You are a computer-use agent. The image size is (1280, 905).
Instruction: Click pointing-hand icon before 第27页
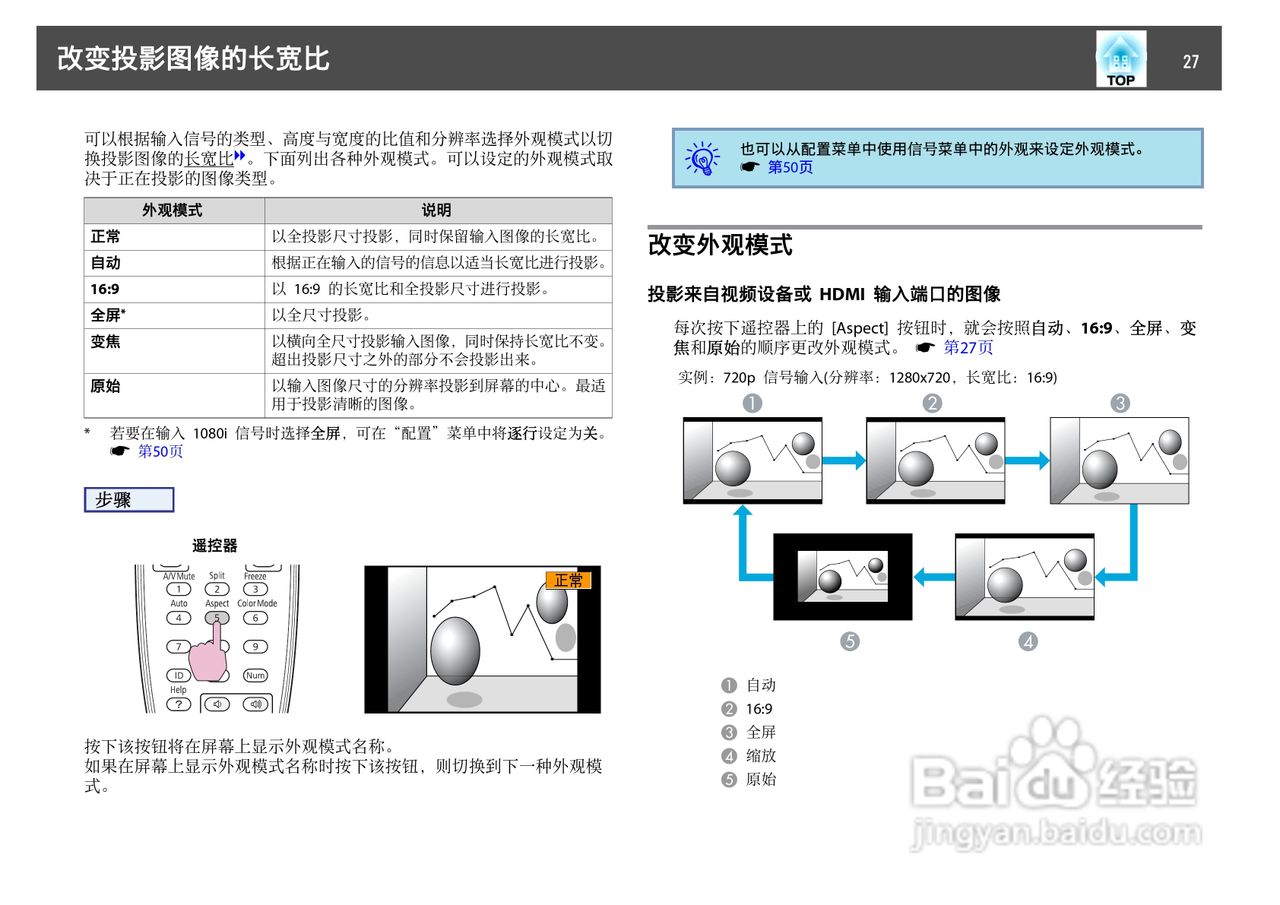(925, 347)
